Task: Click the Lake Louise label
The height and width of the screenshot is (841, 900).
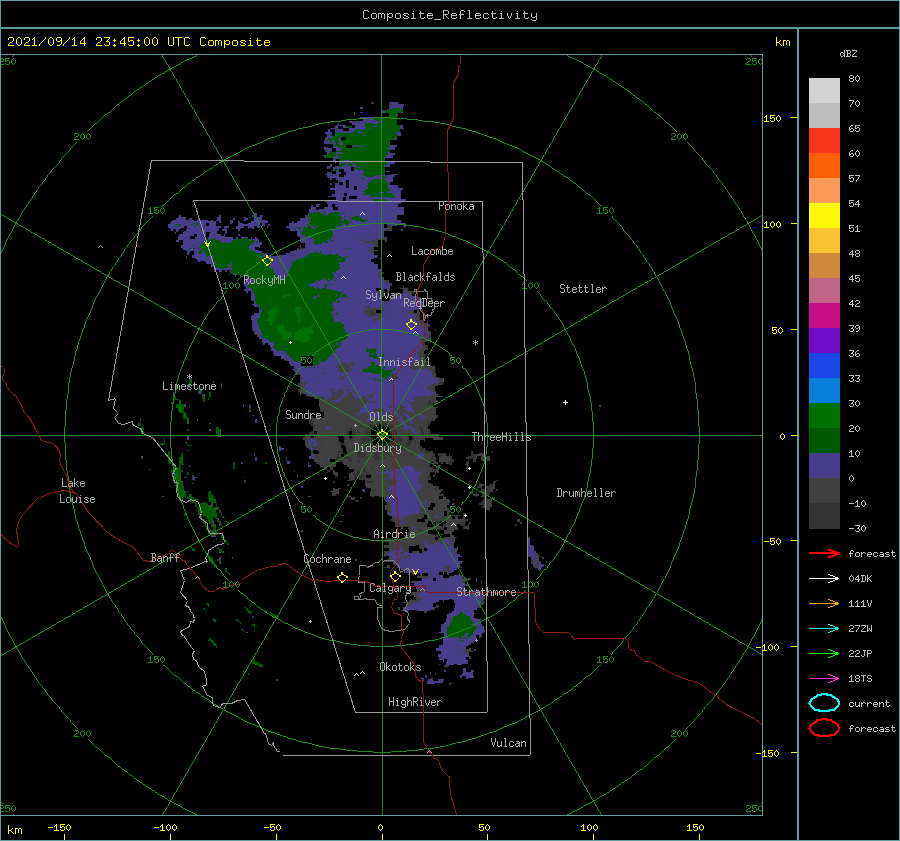Action: pyautogui.click(x=77, y=491)
